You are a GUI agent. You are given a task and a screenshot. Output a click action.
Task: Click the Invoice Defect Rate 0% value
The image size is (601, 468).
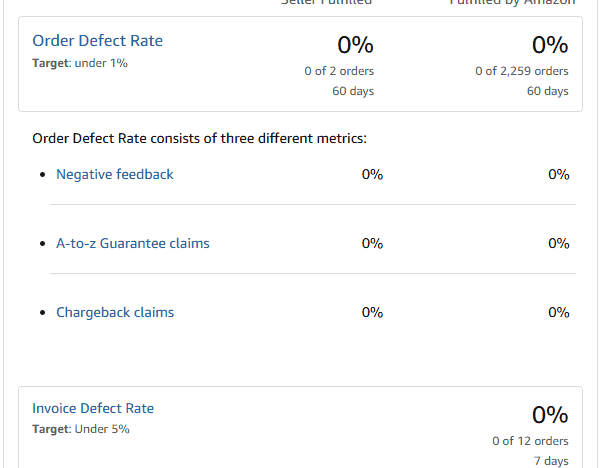click(x=549, y=415)
